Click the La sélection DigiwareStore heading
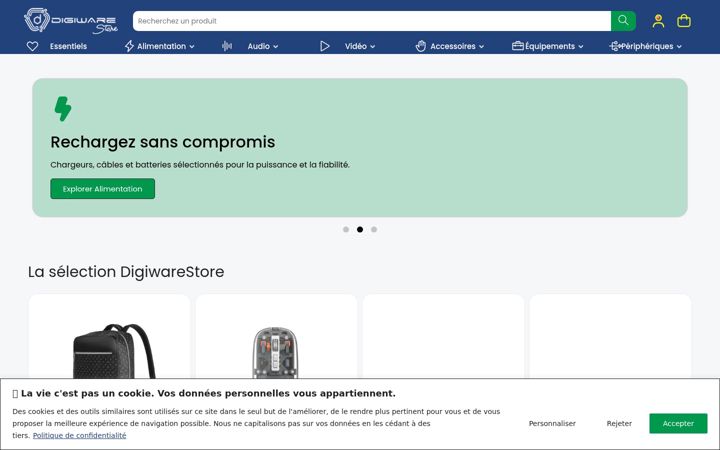Image resolution: width=720 pixels, height=450 pixels. click(x=126, y=271)
